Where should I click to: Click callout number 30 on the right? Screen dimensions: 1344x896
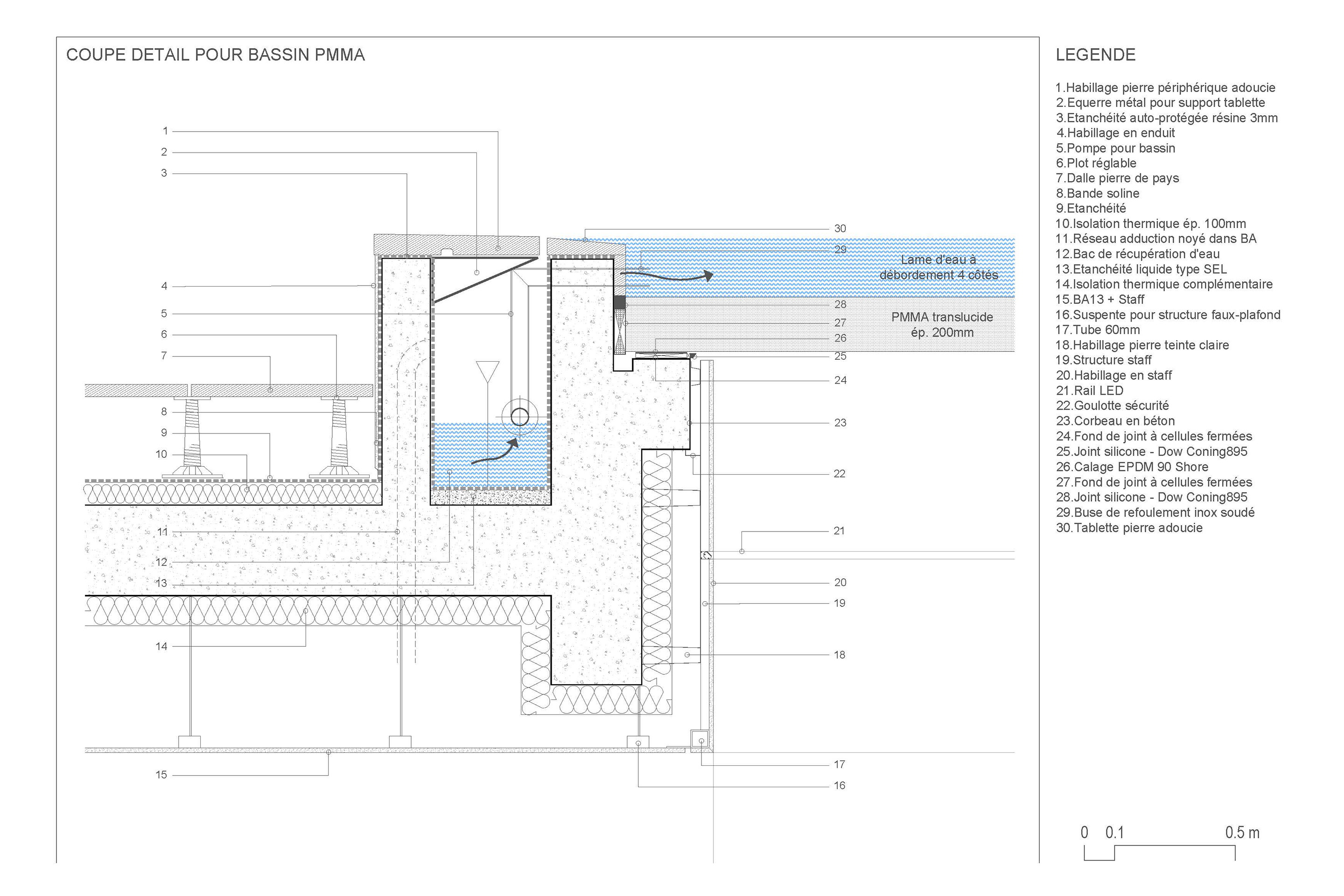point(840,229)
